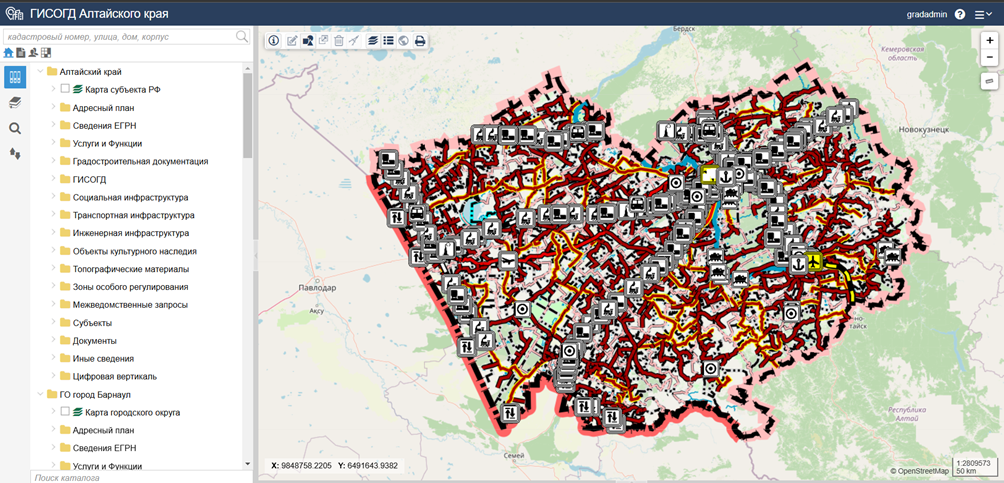Select Сведения ЕГРН under ГО город Барнаул
Viewport: 1004px width, 483px height.
[104, 448]
